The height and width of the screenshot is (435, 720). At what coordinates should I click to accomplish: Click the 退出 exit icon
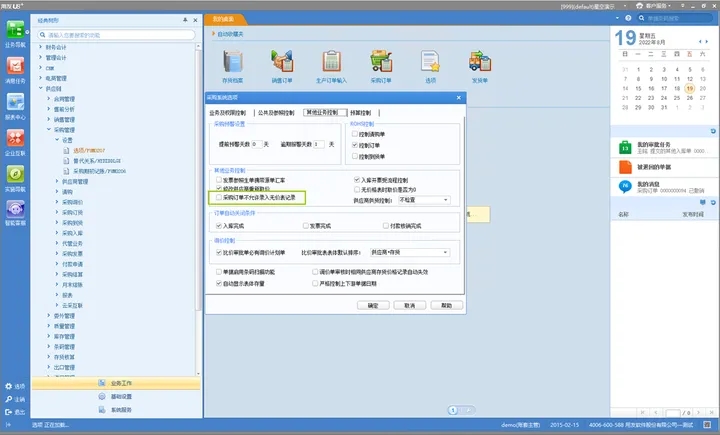point(8,412)
